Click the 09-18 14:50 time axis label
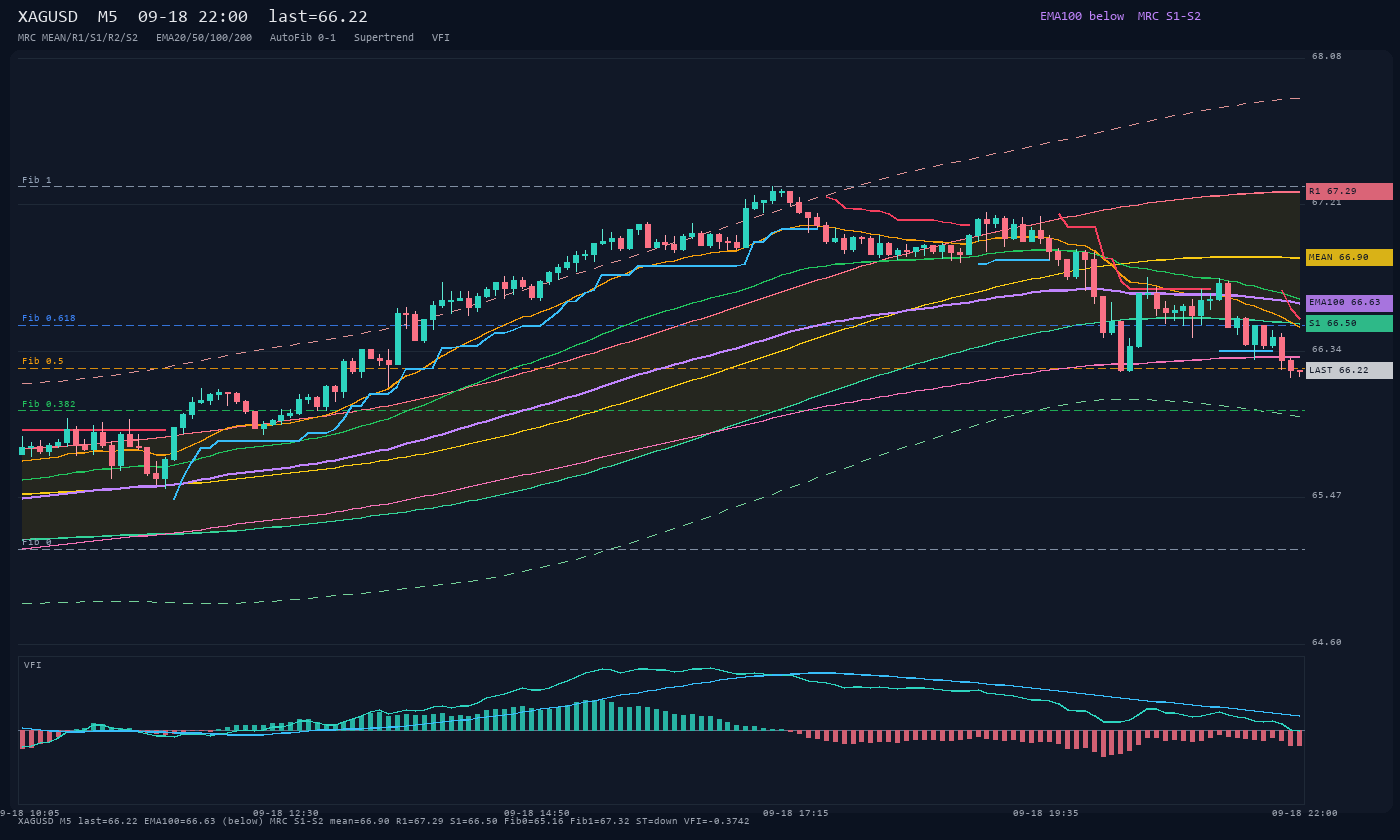 537,813
